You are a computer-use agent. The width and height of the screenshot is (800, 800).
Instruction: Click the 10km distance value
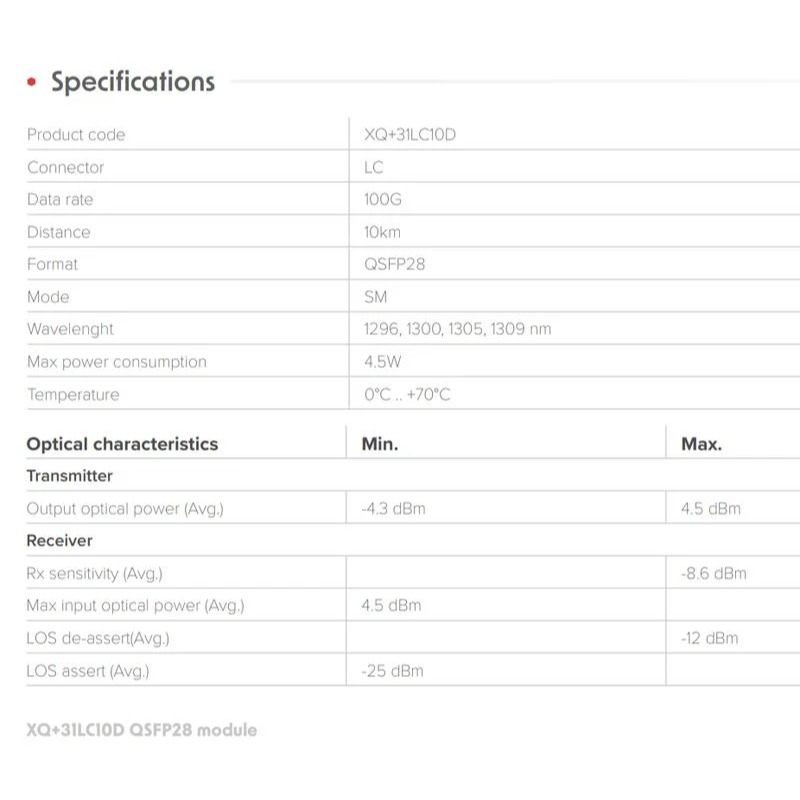tap(381, 232)
